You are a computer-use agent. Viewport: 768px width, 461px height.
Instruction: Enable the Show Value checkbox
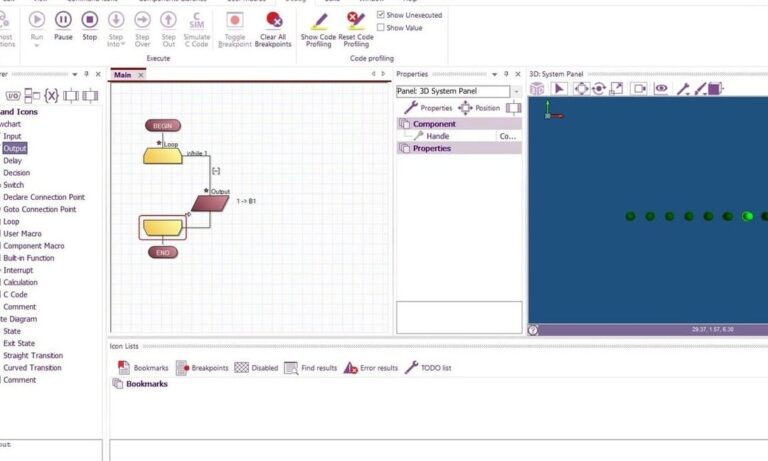click(381, 28)
